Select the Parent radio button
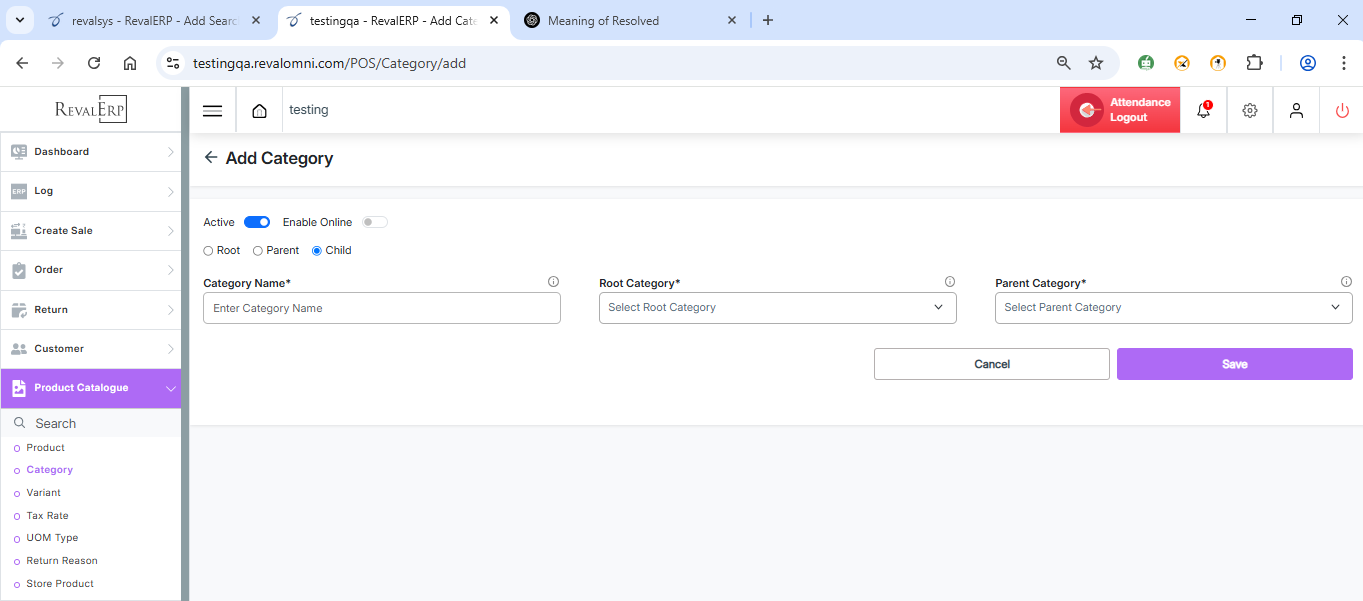 point(258,251)
